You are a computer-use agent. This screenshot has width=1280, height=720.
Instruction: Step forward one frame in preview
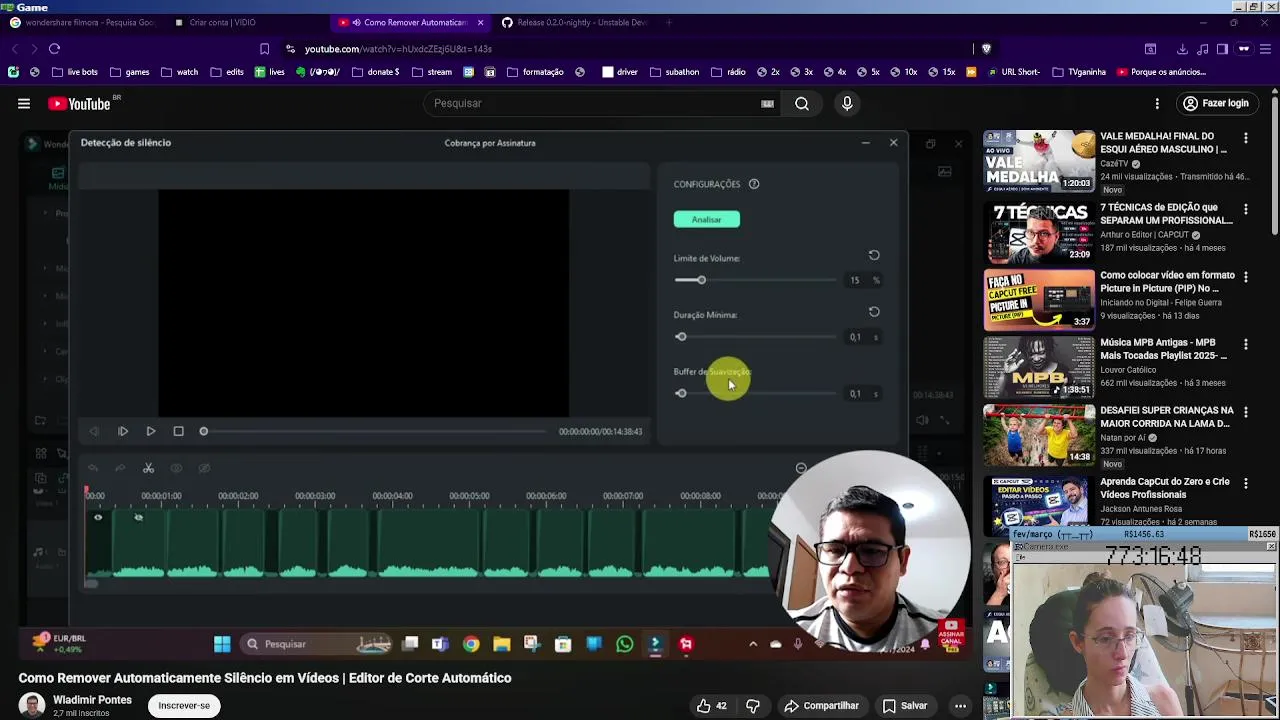click(123, 431)
